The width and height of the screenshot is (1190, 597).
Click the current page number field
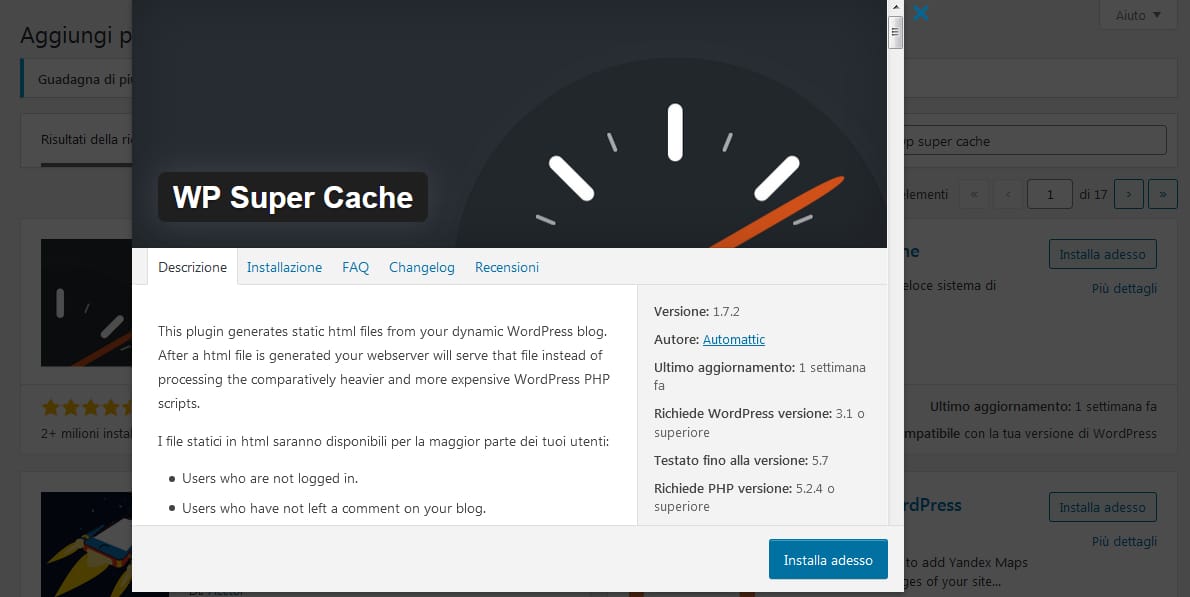pyautogui.click(x=1050, y=194)
